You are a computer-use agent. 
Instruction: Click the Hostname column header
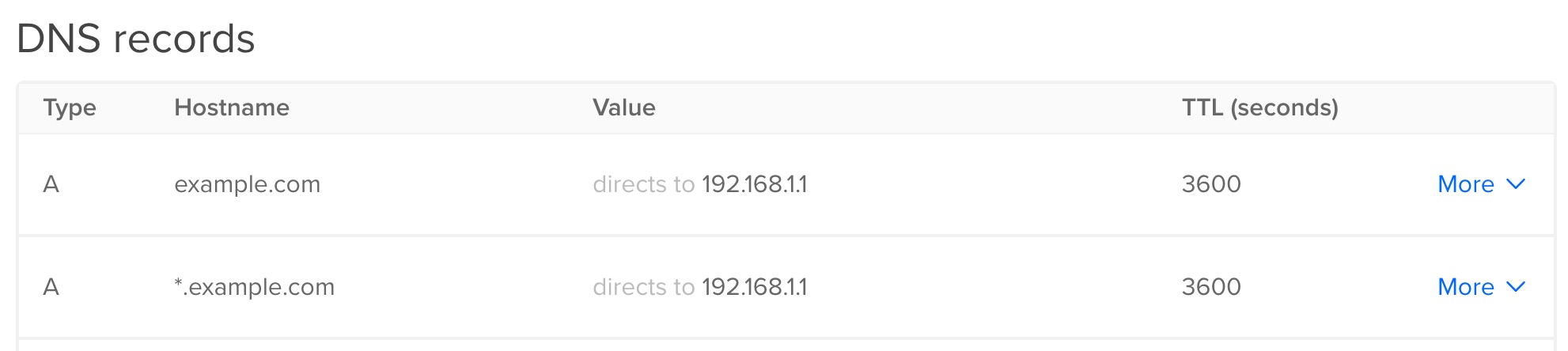232,108
